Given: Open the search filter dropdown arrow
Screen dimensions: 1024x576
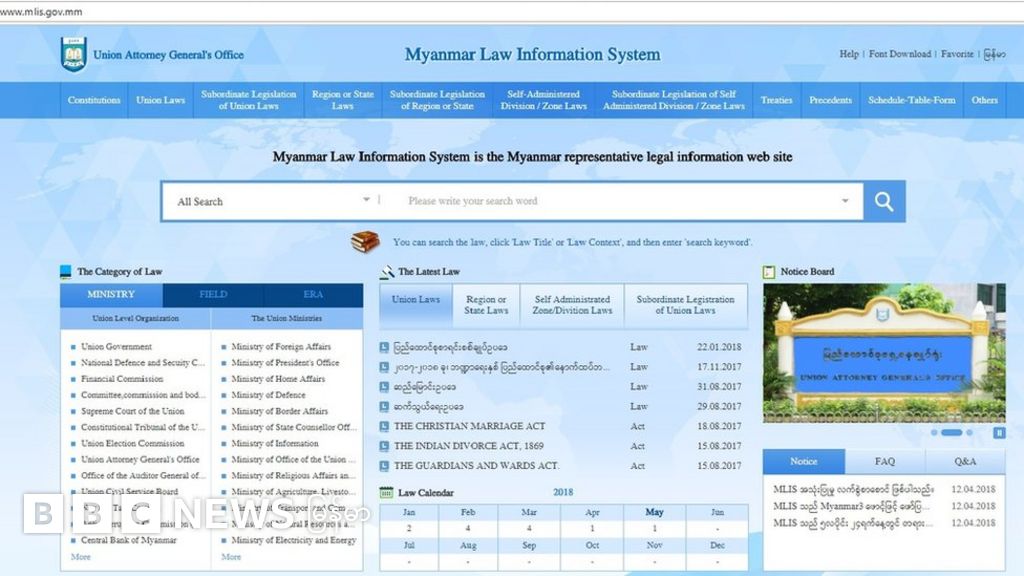Looking at the screenshot, I should click(x=845, y=200).
